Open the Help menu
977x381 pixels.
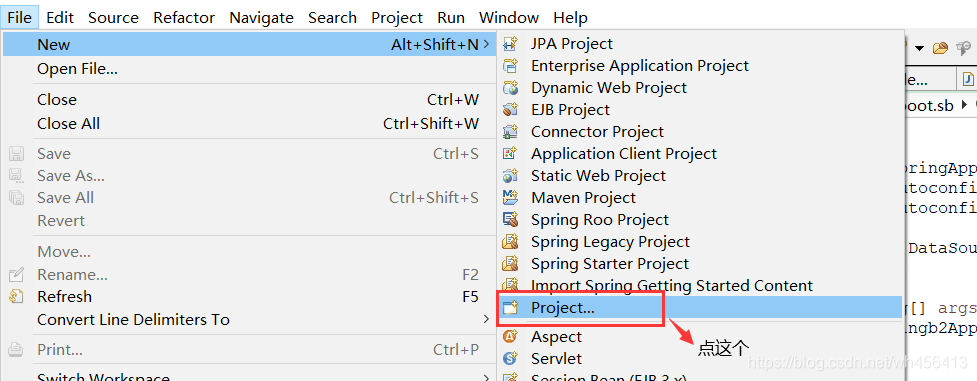570,17
